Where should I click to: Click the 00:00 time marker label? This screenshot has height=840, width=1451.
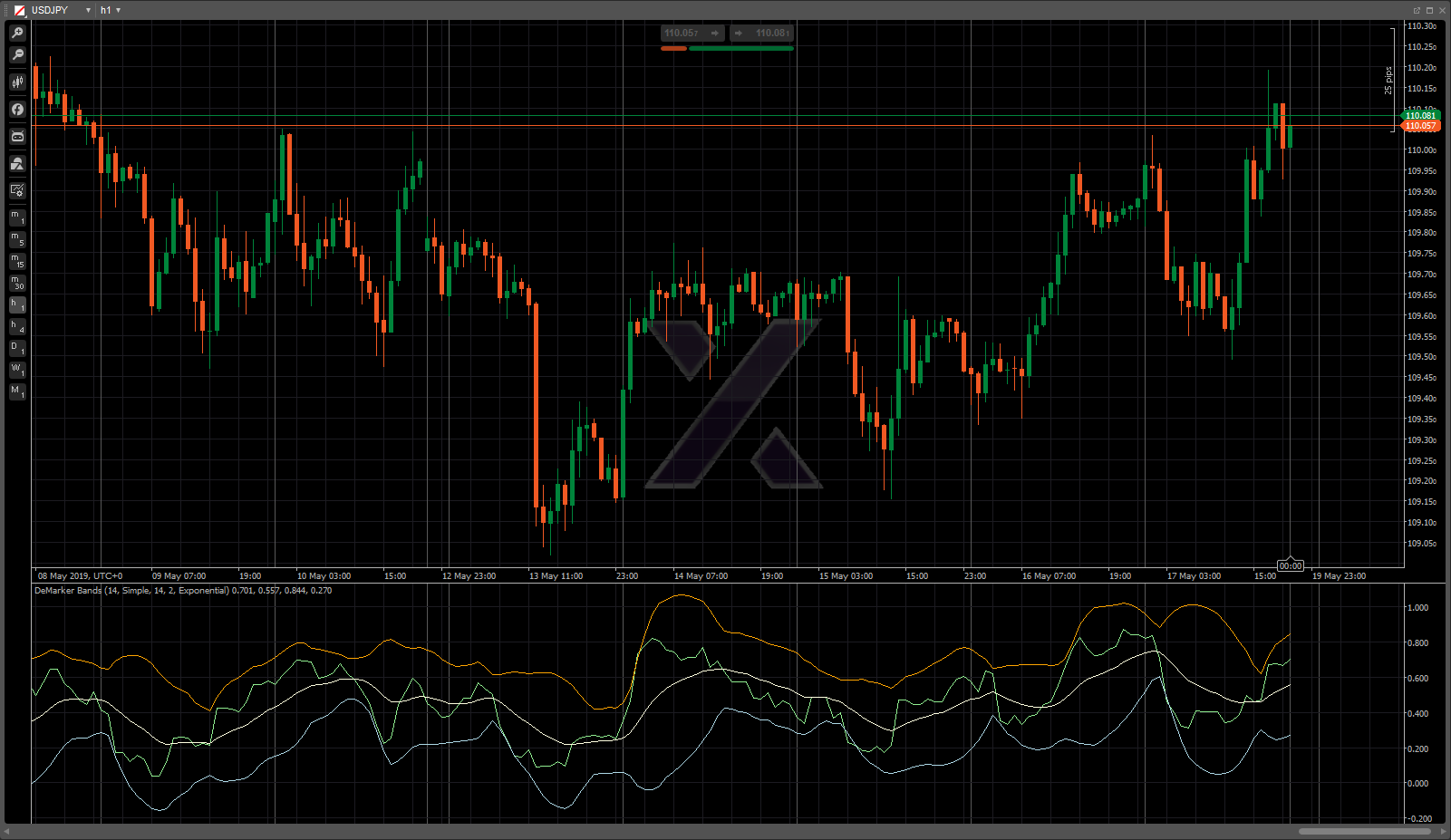(x=1290, y=565)
